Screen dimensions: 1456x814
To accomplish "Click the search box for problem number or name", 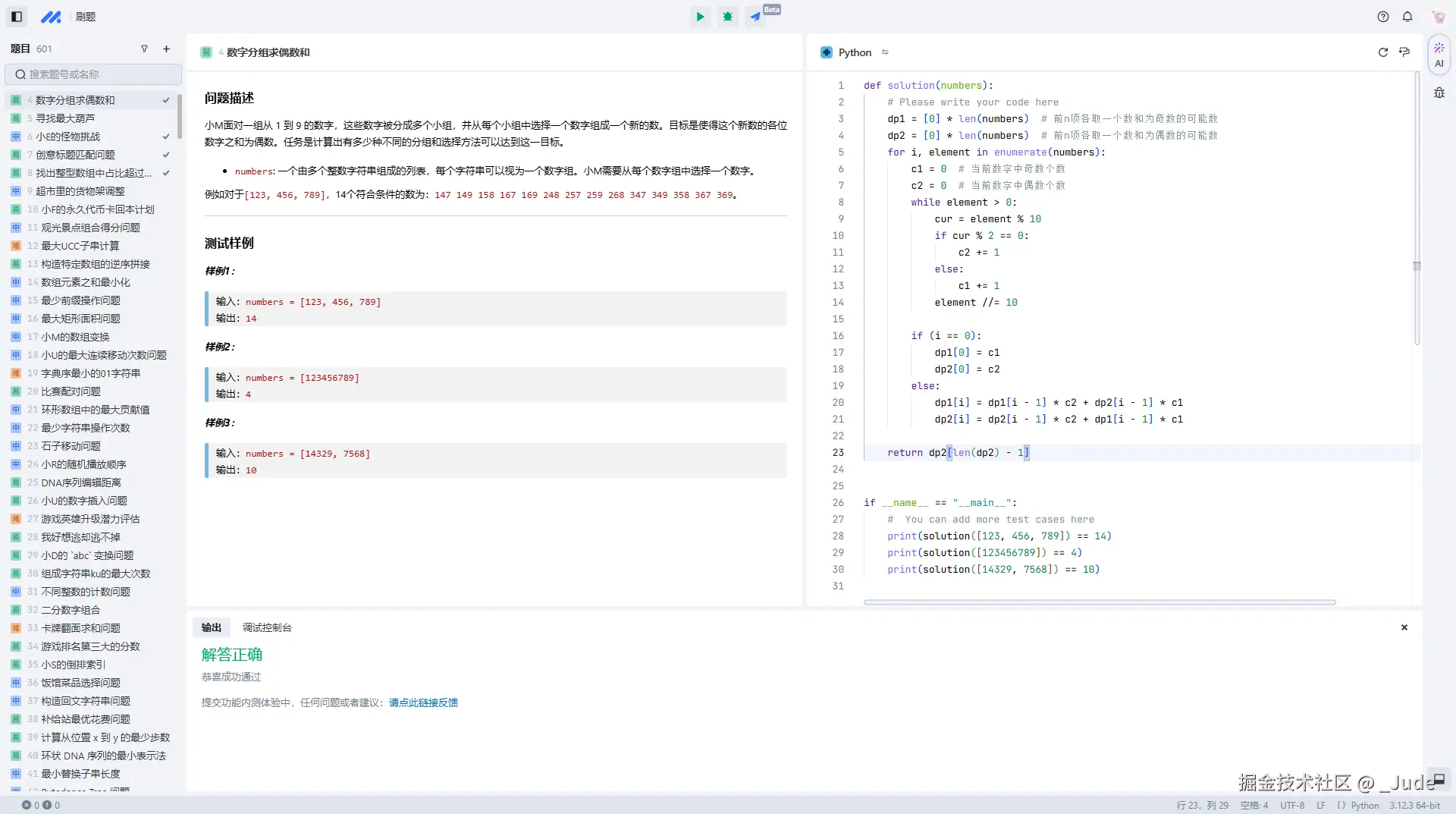I will (93, 74).
